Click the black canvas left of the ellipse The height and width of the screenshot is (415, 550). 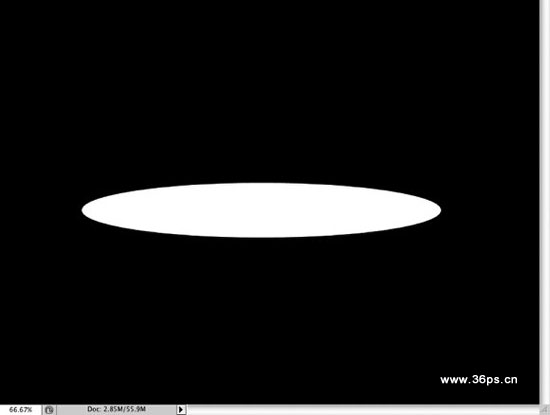(40, 210)
